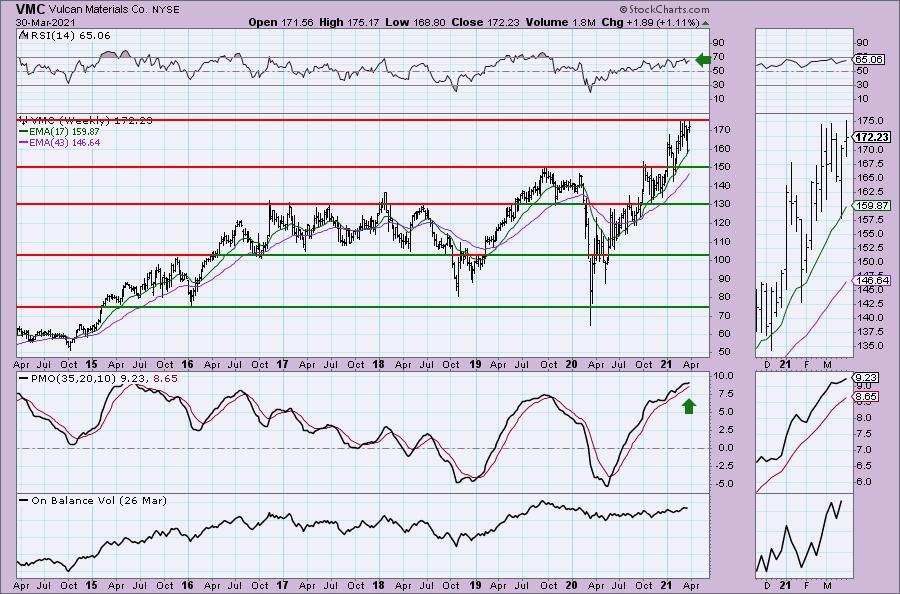Click the 159.87 EMA value tag
900x594 pixels.
872,205
